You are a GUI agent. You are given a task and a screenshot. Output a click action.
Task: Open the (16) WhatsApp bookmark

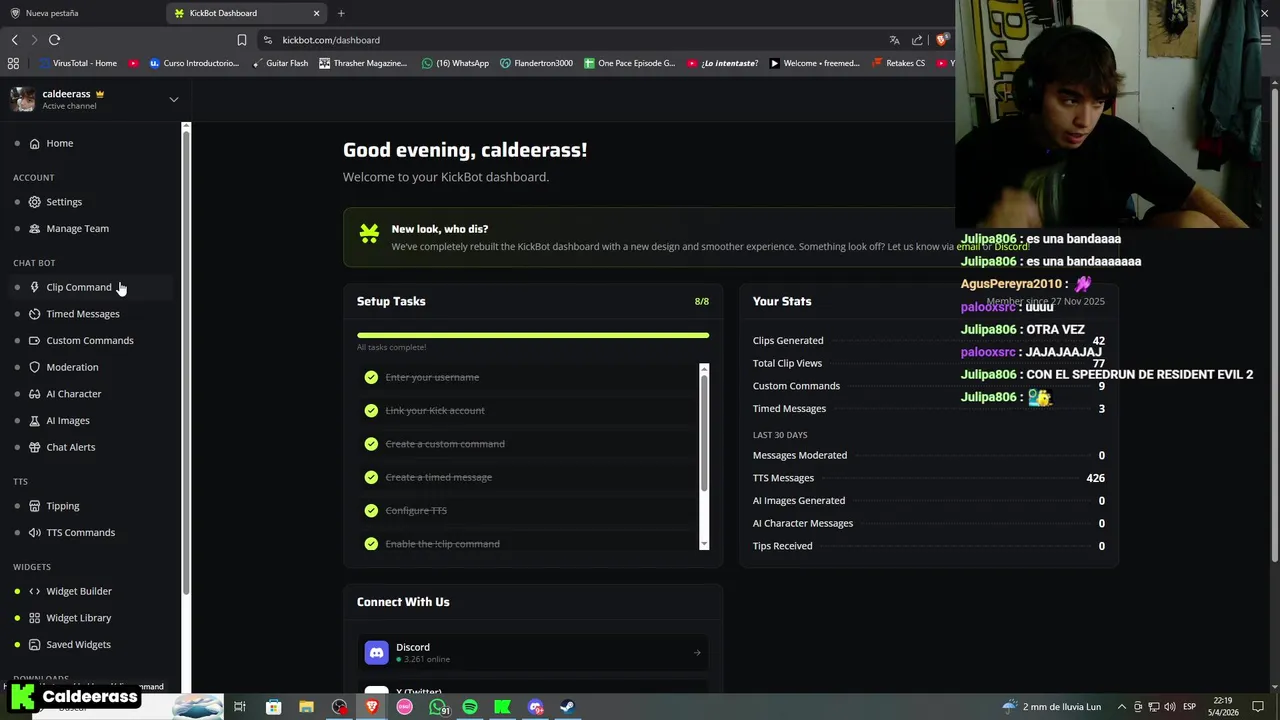[x=455, y=63]
